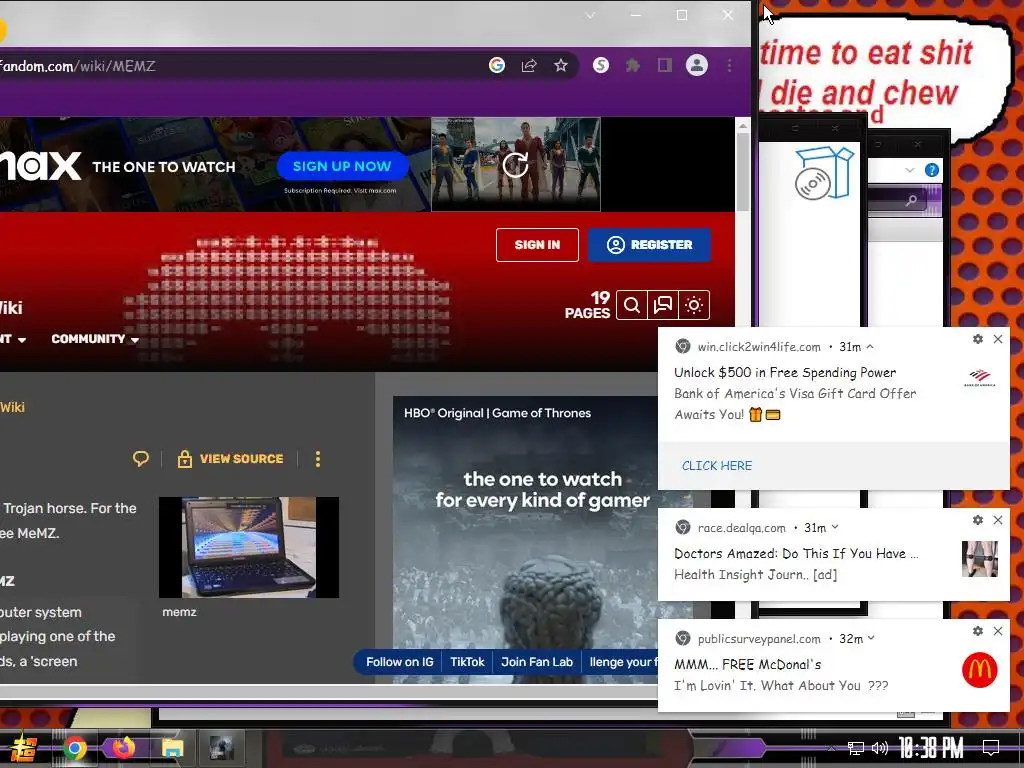This screenshot has height=768, width=1024.
Task: Click the blue help icon in background window
Action: pyautogui.click(x=932, y=170)
